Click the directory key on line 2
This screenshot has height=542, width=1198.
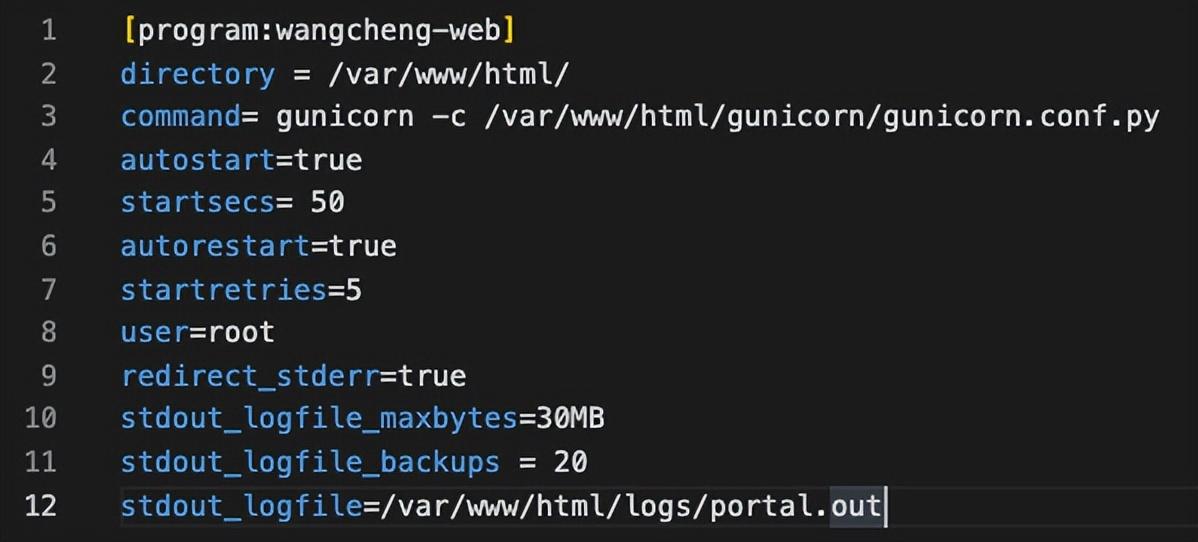[198, 75]
